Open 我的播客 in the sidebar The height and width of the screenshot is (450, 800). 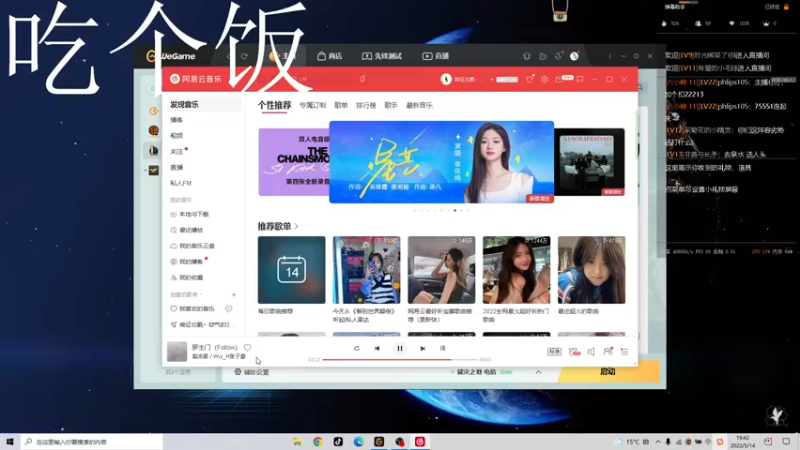(187, 262)
